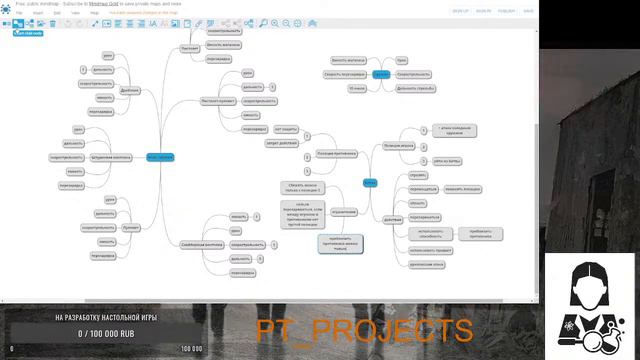This screenshot has width=640, height=360.
Task: Click the align text right icon
Action: point(141,24)
